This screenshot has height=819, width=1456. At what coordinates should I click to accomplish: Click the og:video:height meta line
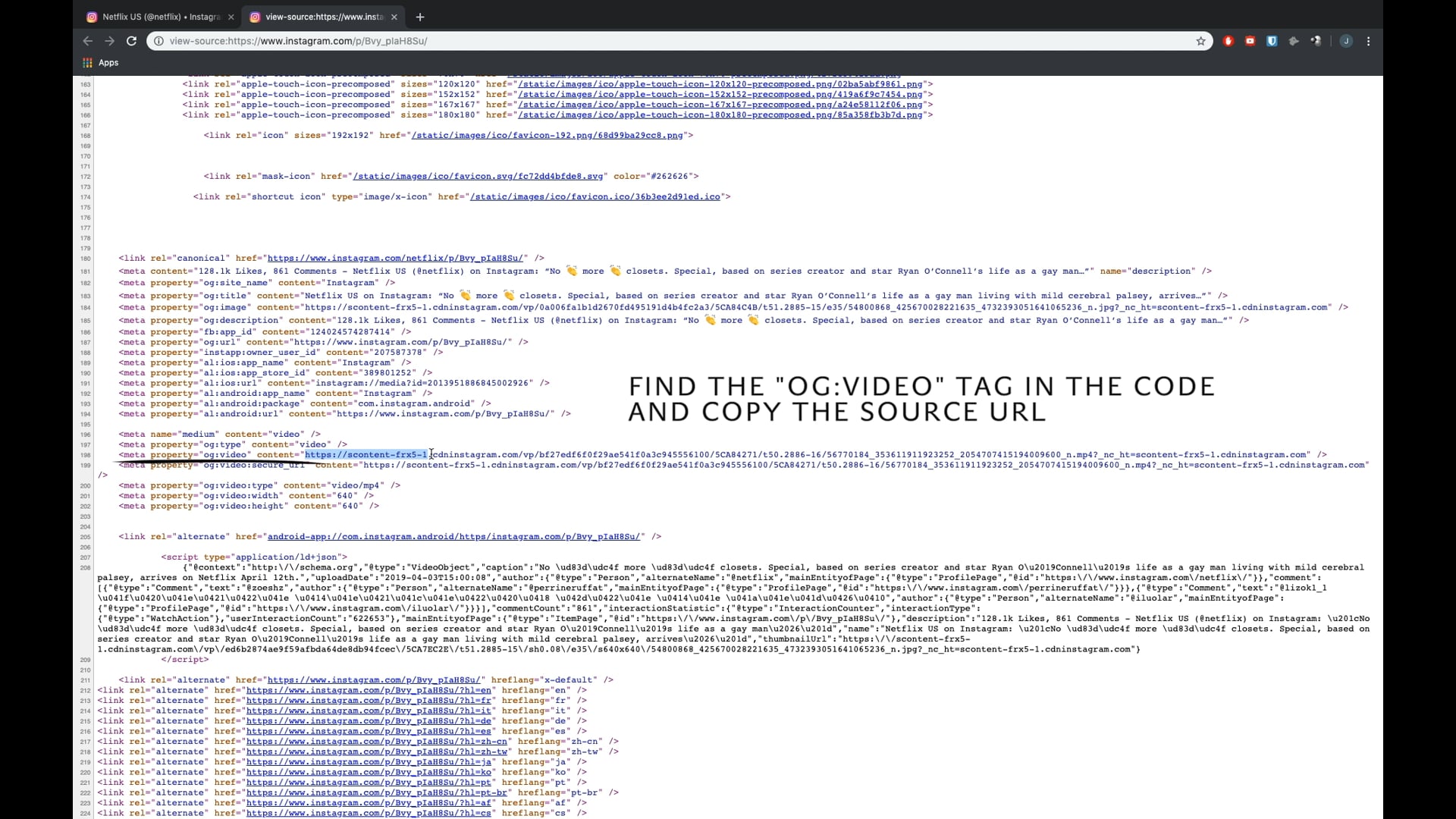249,507
